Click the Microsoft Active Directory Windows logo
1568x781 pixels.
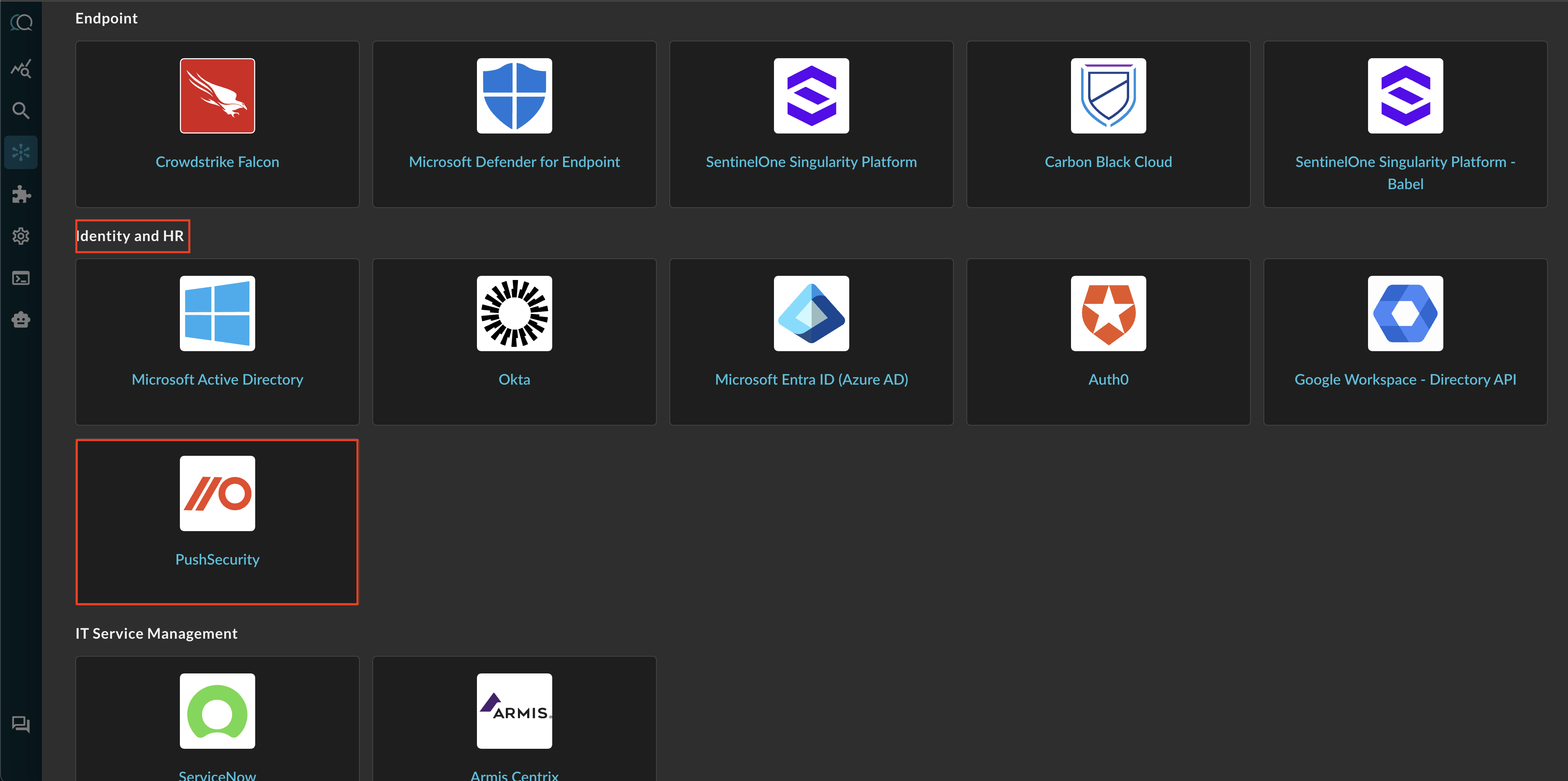pos(217,313)
